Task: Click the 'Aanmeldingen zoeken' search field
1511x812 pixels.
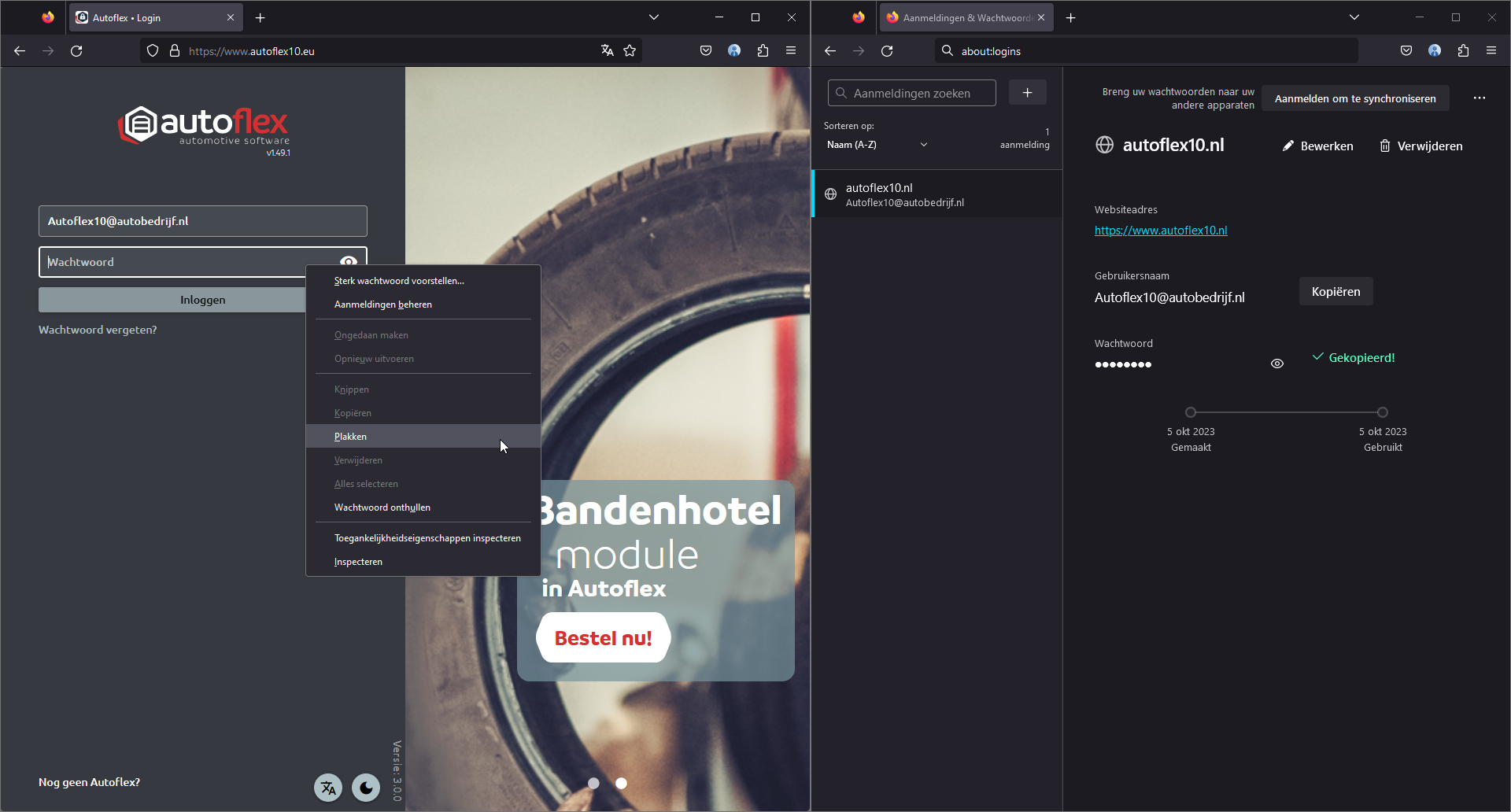Action: pyautogui.click(x=912, y=93)
